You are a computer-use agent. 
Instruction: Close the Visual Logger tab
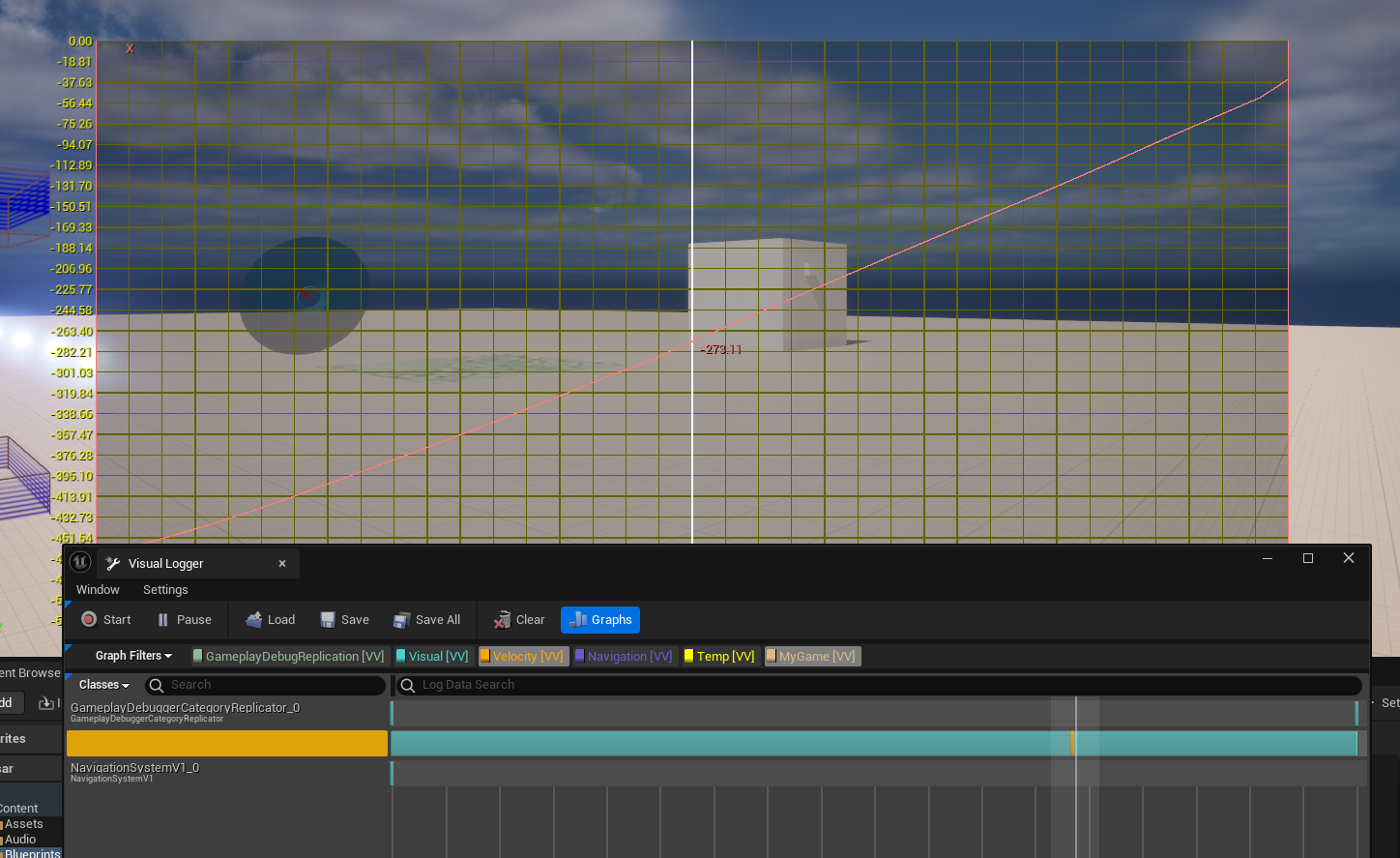(x=282, y=564)
